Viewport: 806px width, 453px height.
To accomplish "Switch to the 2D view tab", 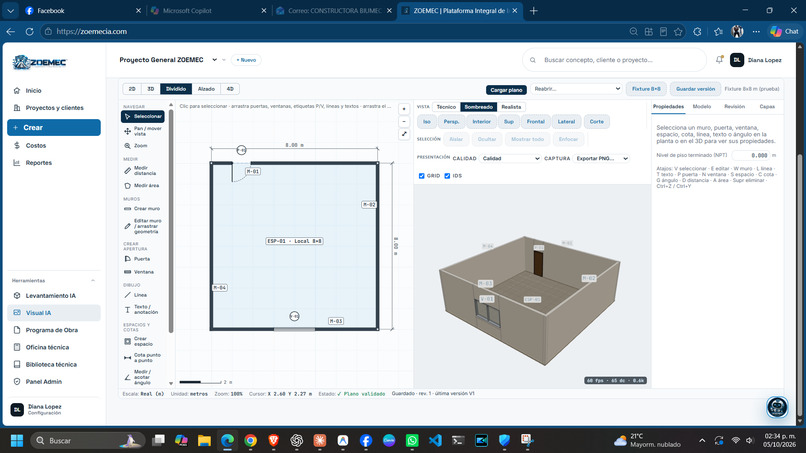I will (x=132, y=89).
